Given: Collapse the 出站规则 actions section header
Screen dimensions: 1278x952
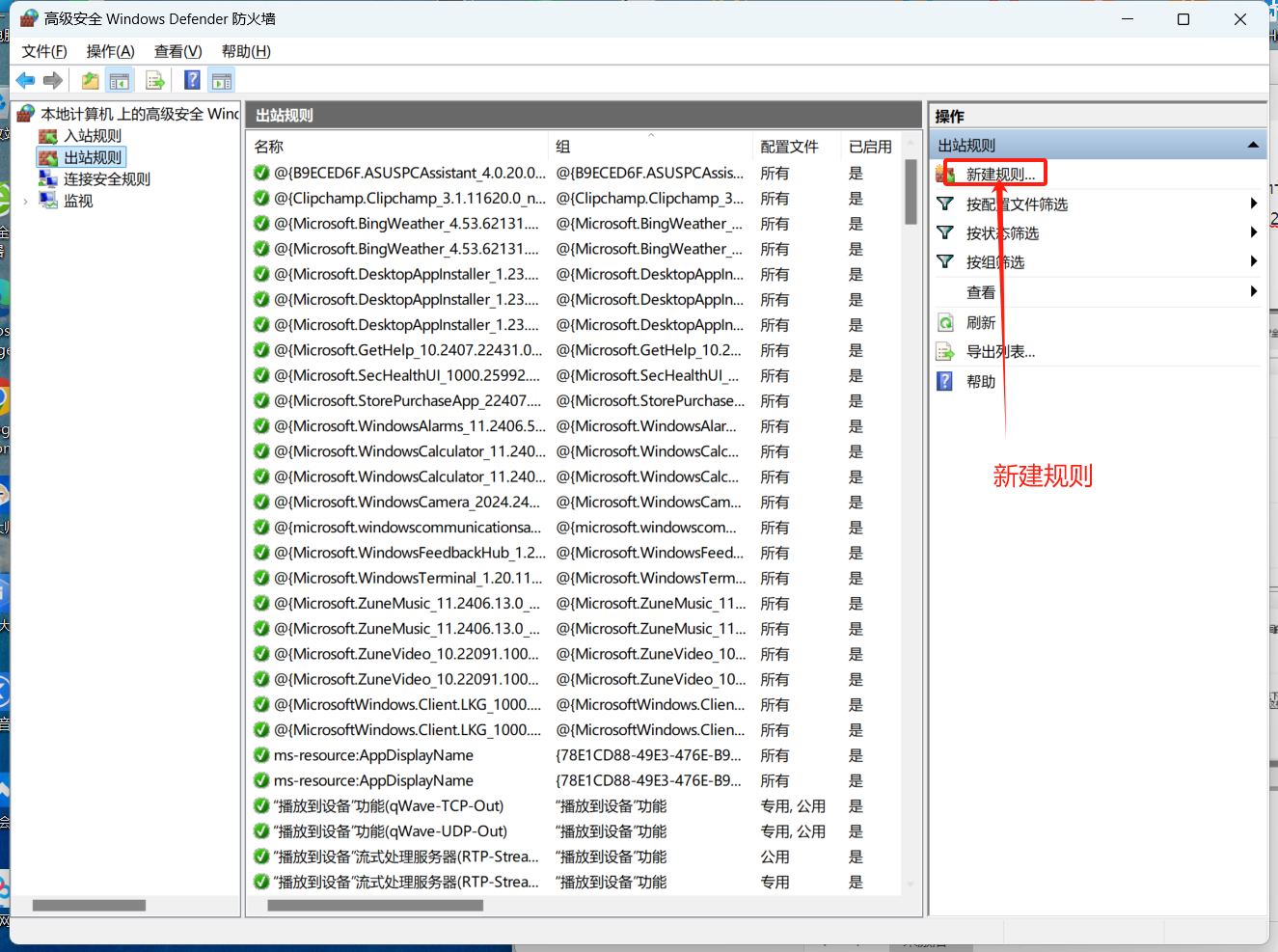Looking at the screenshot, I should coord(1253,145).
